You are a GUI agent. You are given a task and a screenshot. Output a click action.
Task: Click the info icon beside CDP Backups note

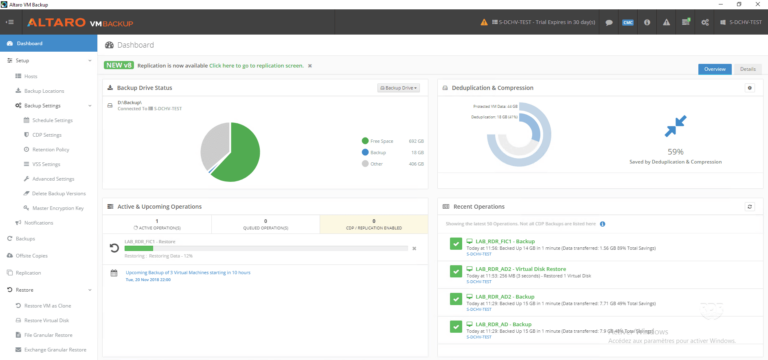click(602, 224)
